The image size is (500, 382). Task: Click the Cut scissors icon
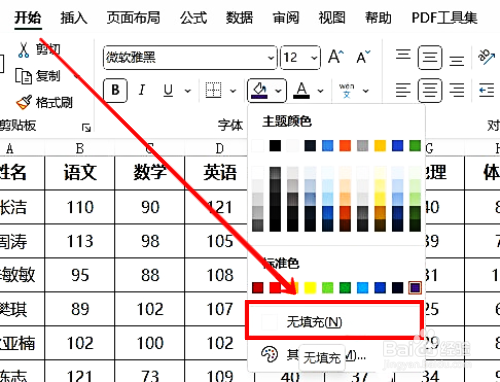(x=23, y=50)
